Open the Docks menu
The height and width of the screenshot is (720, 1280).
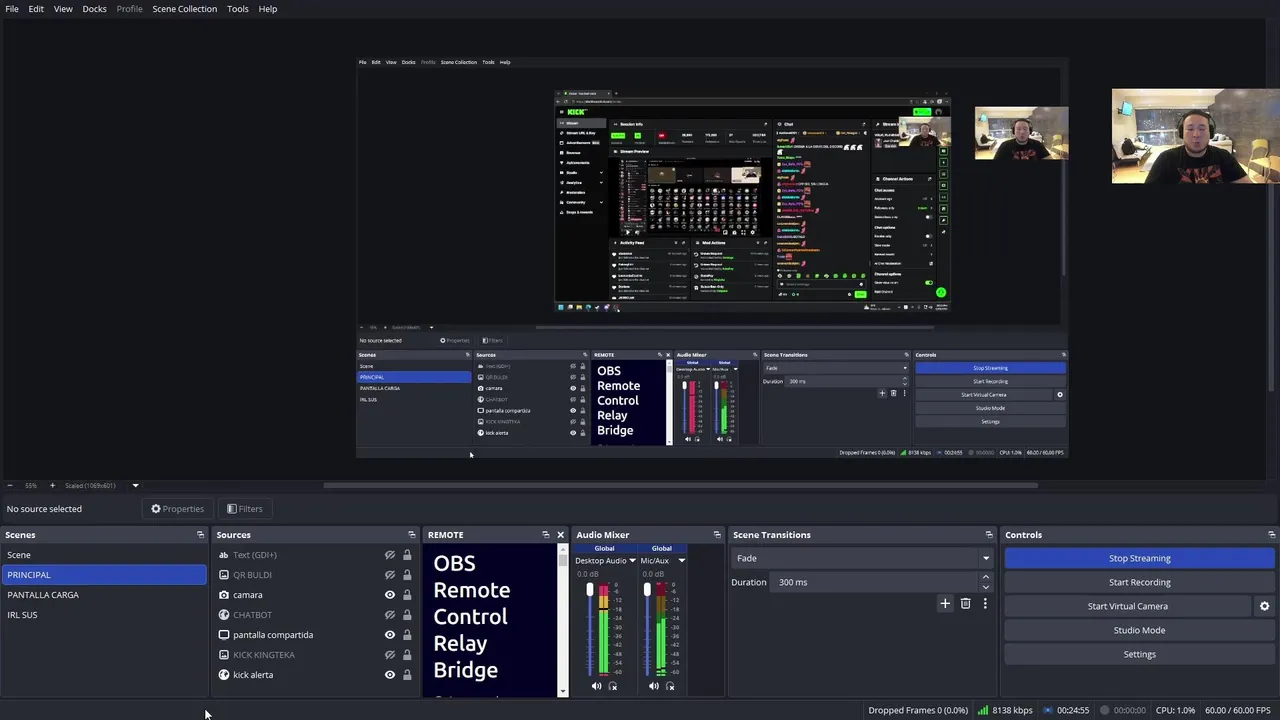(94, 9)
